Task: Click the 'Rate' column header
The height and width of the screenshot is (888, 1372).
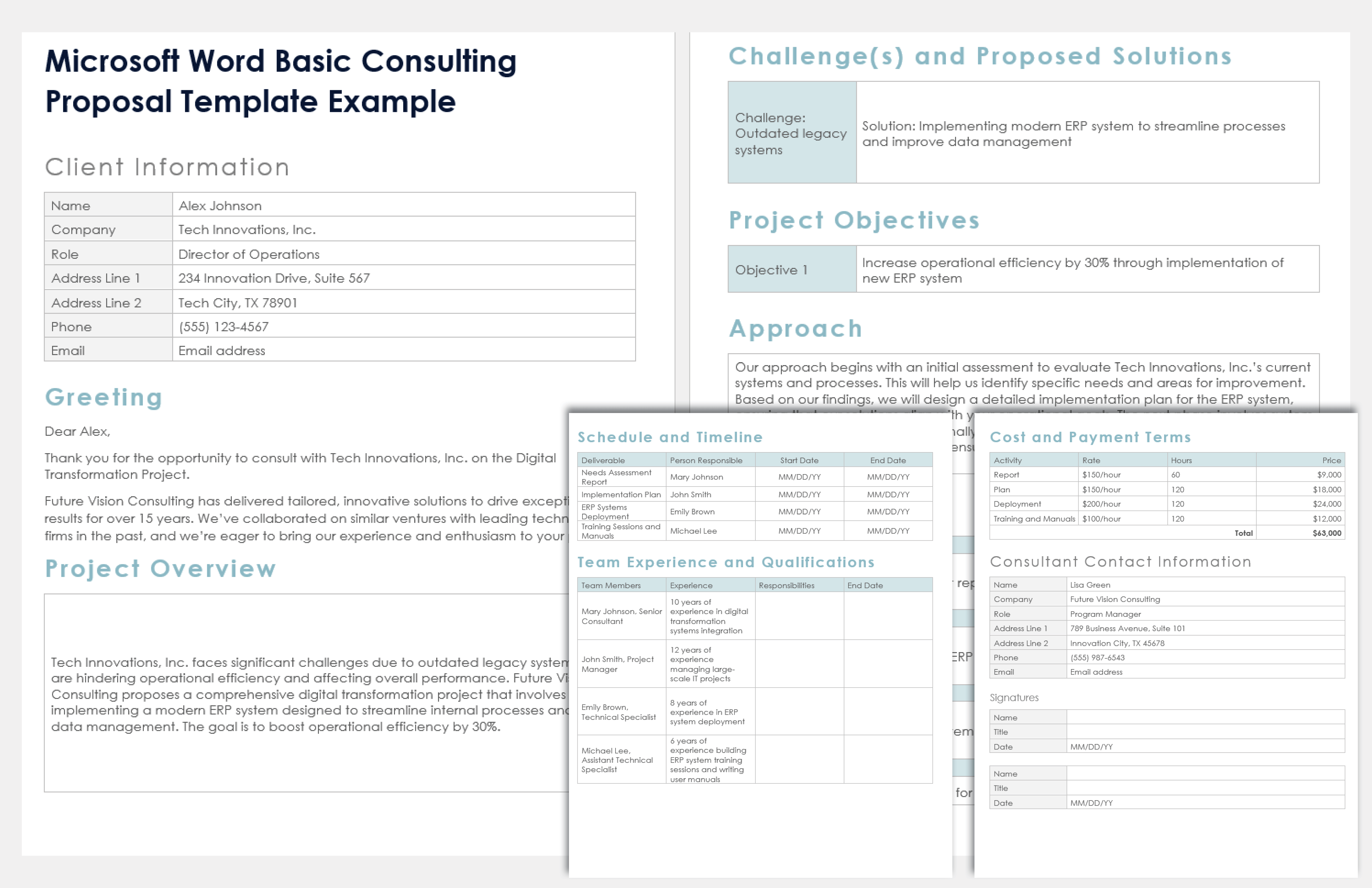Action: [x=1123, y=460]
